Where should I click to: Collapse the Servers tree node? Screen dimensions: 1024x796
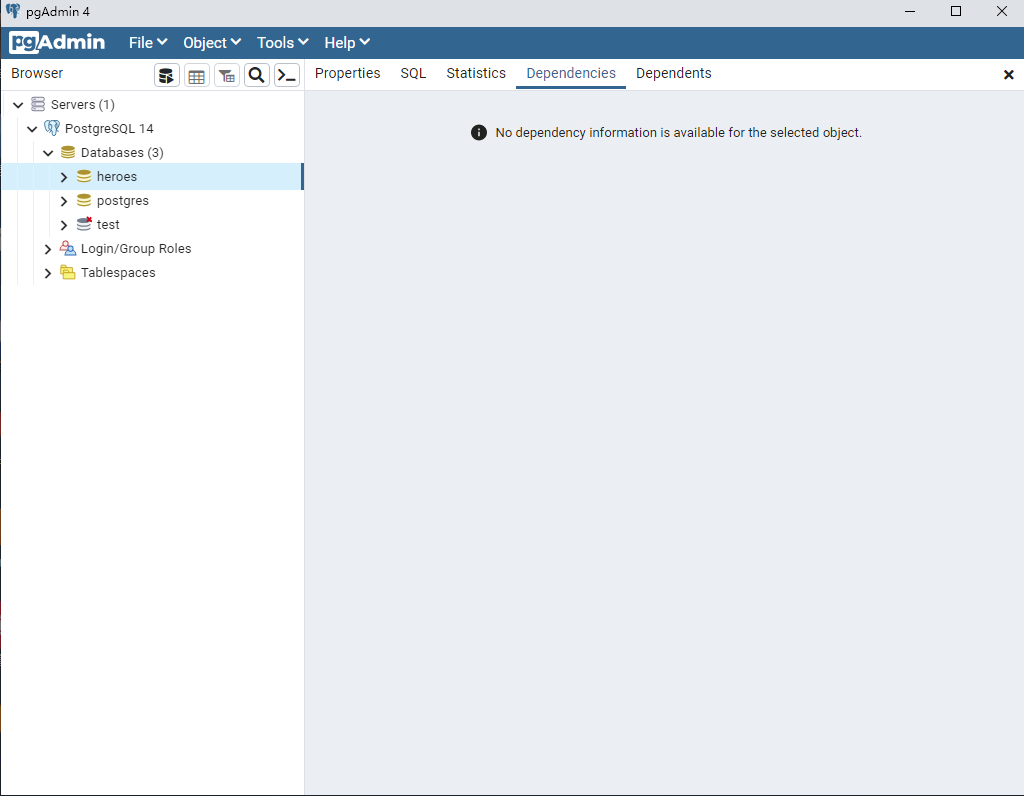(17, 104)
